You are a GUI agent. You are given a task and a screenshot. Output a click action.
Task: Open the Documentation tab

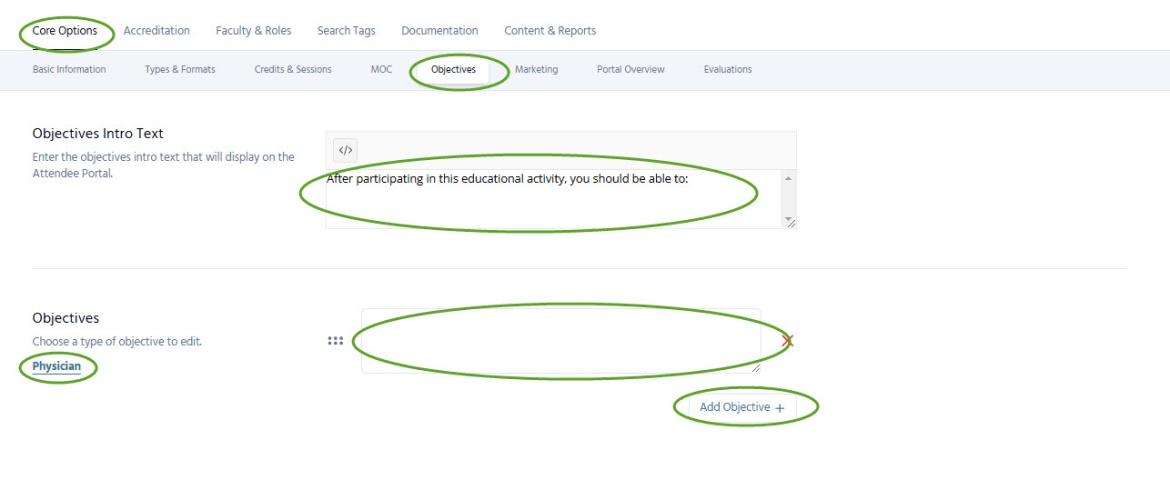point(439,31)
